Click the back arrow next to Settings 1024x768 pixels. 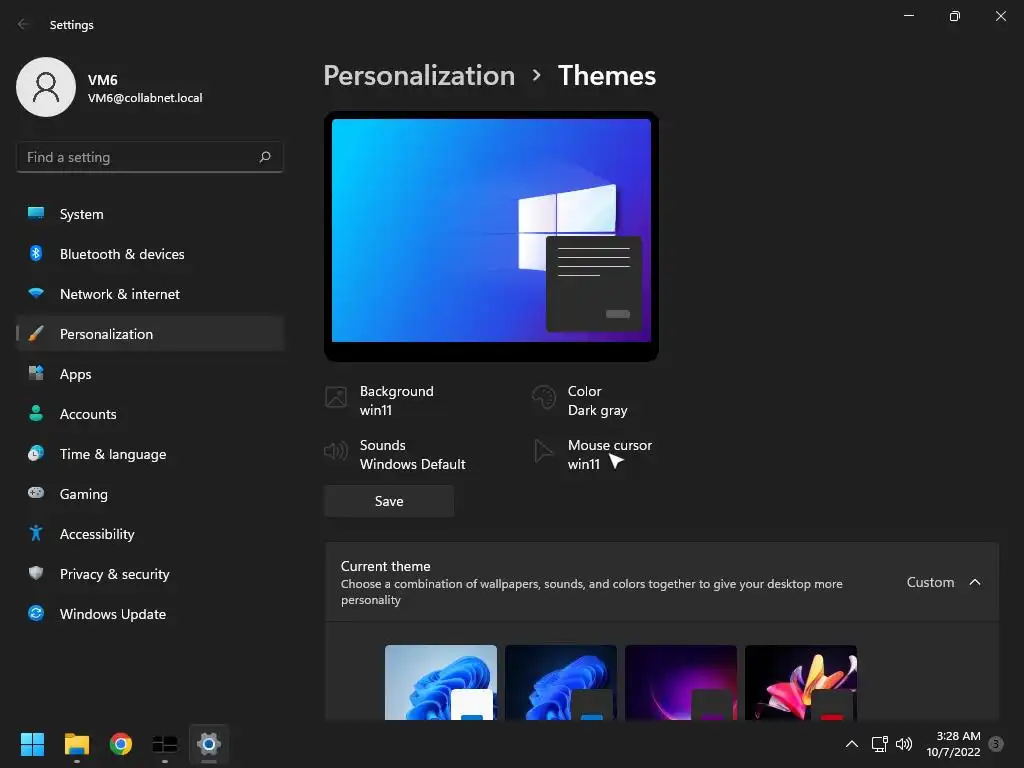point(23,24)
